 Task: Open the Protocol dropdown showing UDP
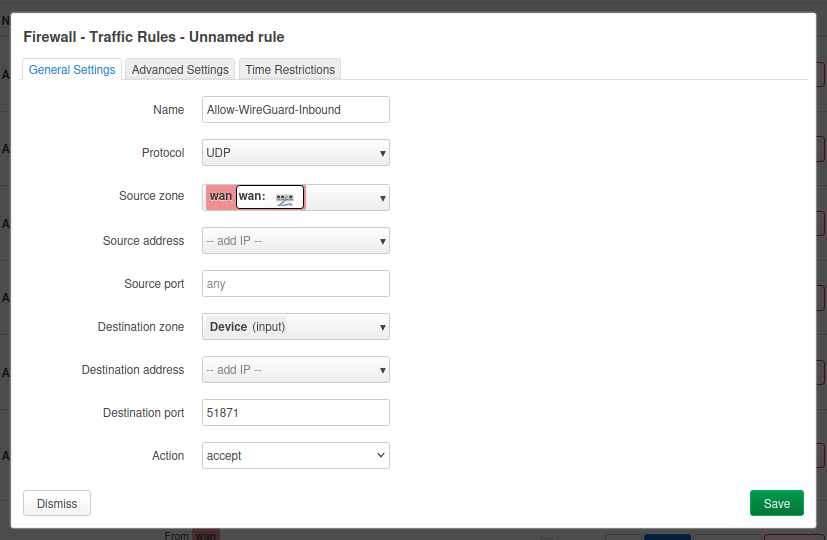tap(296, 152)
